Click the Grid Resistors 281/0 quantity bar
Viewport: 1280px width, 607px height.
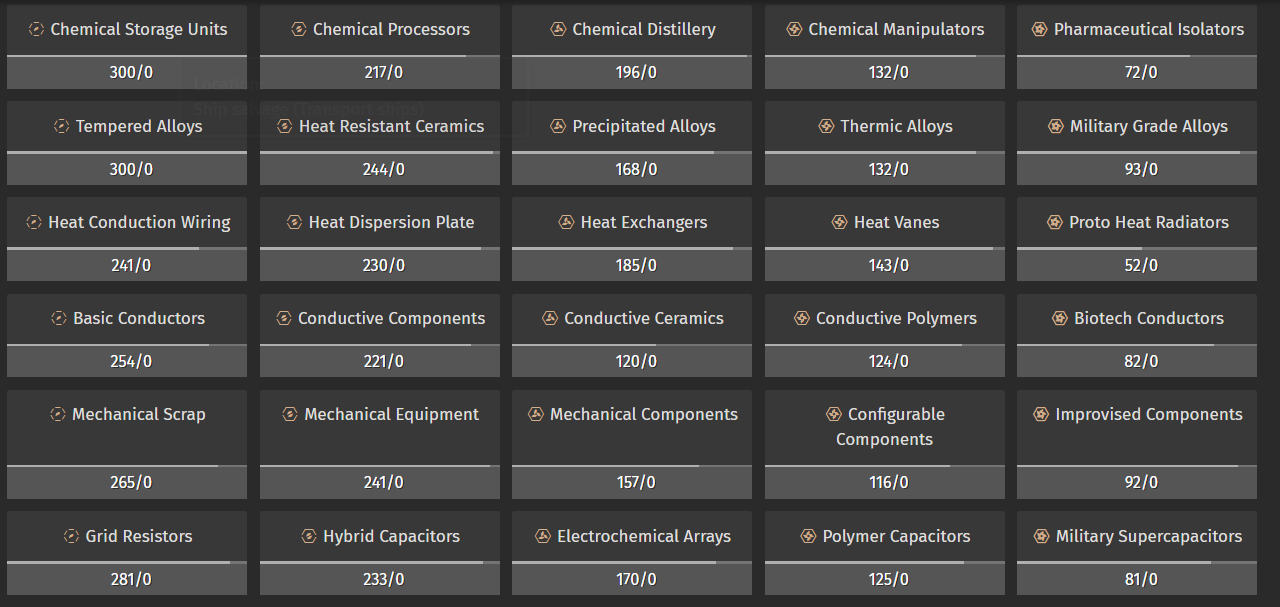point(127,578)
